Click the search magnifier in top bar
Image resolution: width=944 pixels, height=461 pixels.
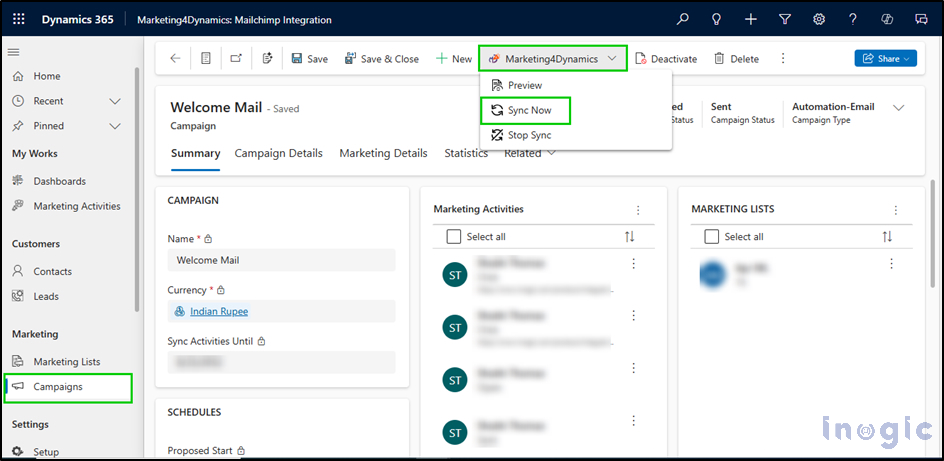682,19
